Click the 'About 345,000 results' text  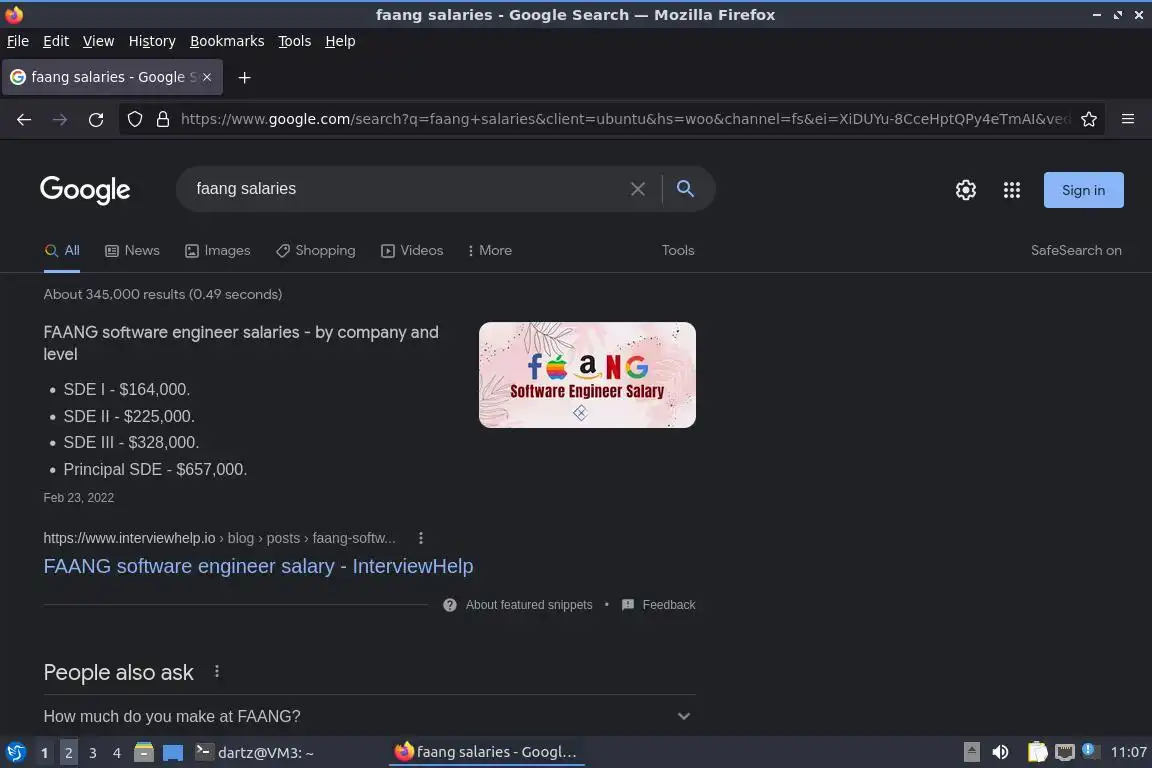tap(162, 294)
